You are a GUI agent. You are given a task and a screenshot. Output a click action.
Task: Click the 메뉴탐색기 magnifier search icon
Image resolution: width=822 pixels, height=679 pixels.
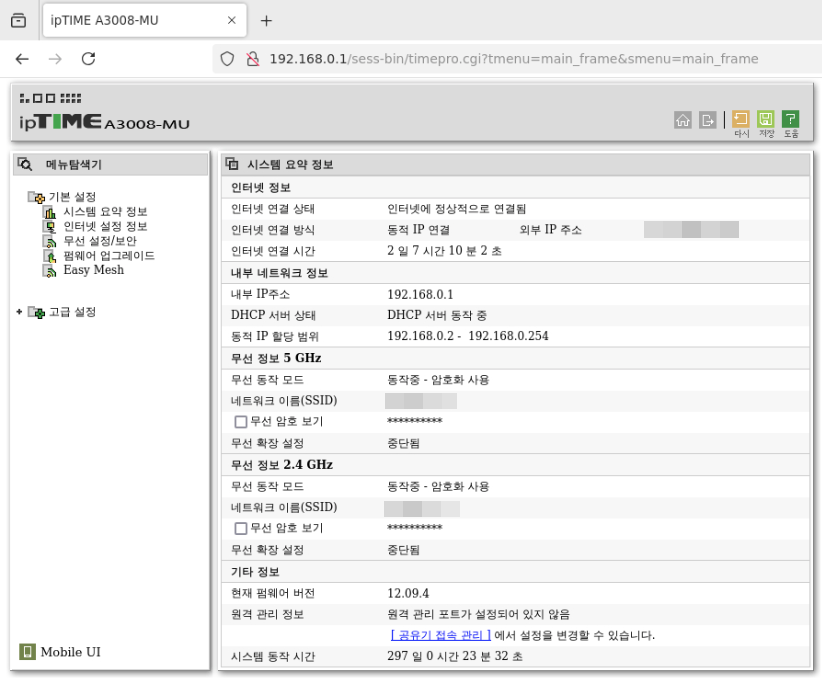[x=26, y=164]
